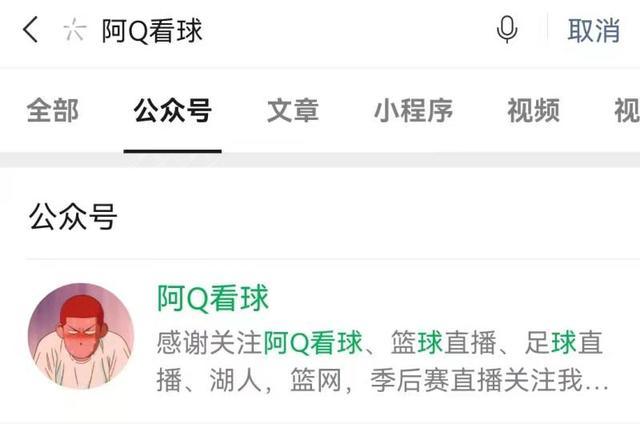Click the 取消 cancel button
The height and width of the screenshot is (424, 640).
[594, 30]
